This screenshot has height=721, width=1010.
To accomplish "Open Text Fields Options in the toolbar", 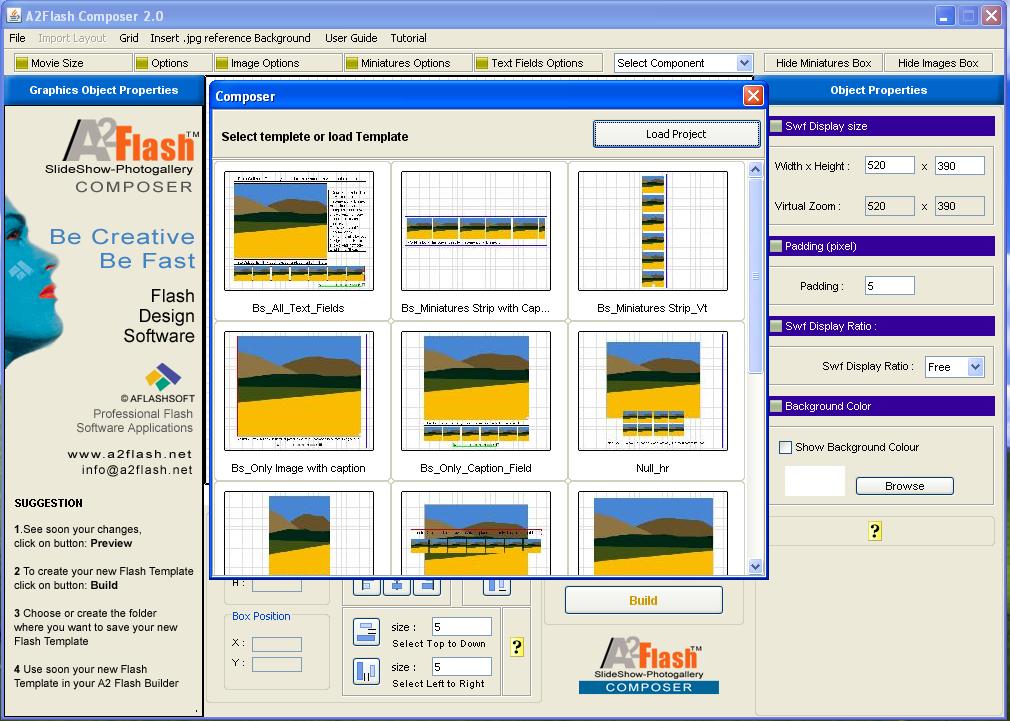I will click(x=538, y=62).
